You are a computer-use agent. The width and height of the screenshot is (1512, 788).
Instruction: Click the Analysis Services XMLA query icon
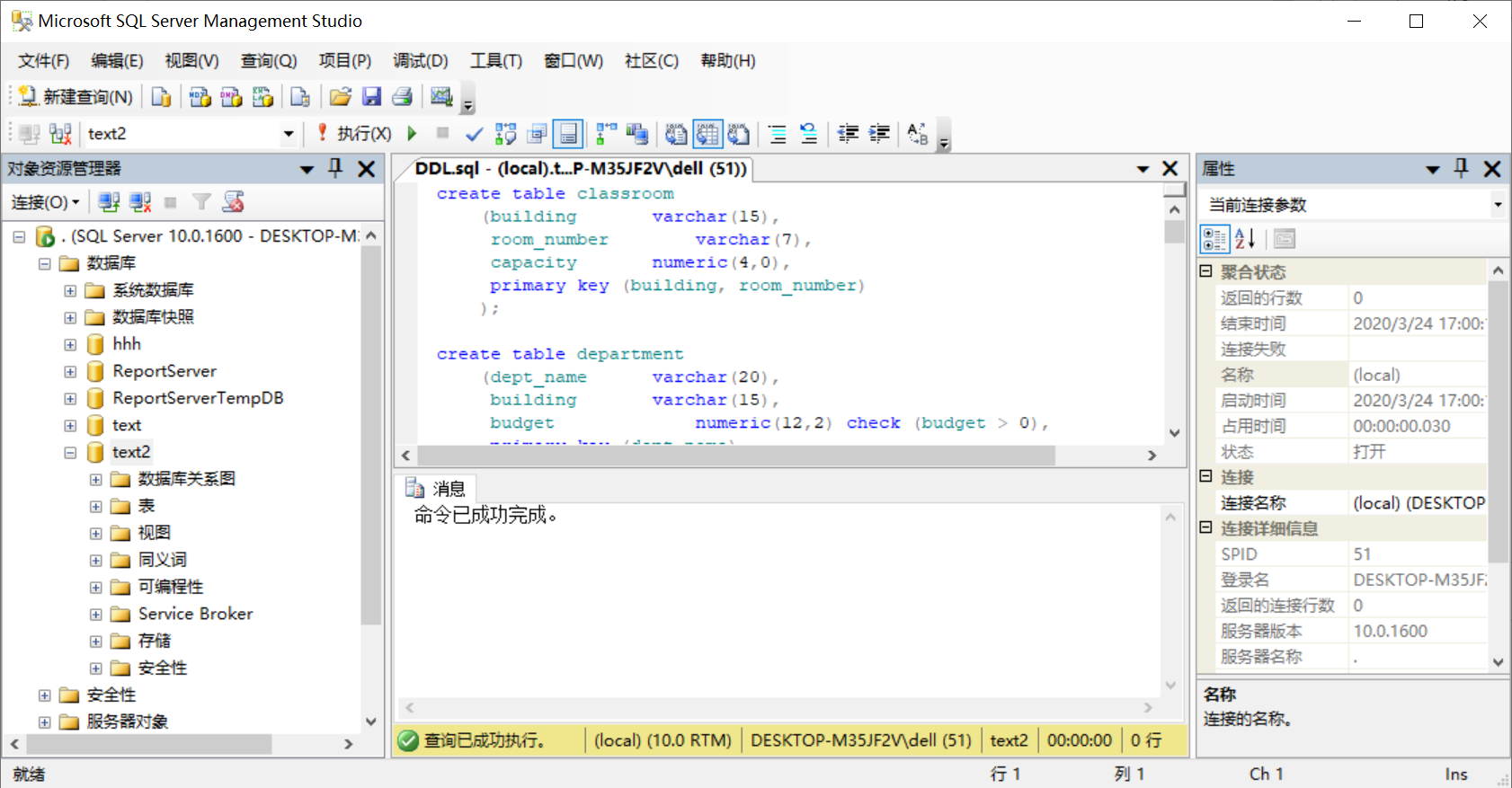[x=262, y=97]
